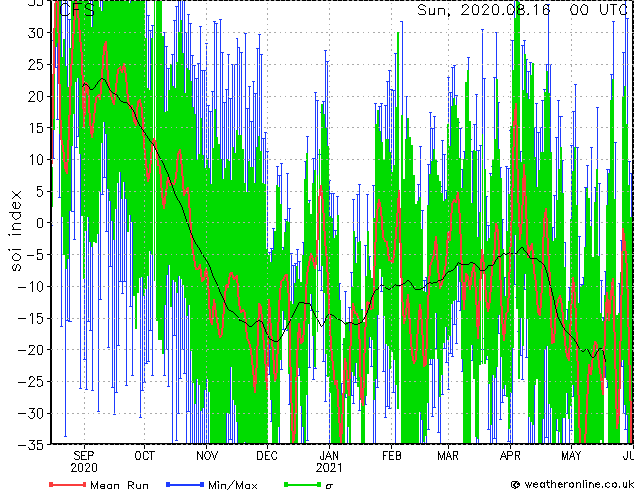The image size is (634, 490).
Task: Click the sigma symbol legend label
Action: click(x=329, y=486)
